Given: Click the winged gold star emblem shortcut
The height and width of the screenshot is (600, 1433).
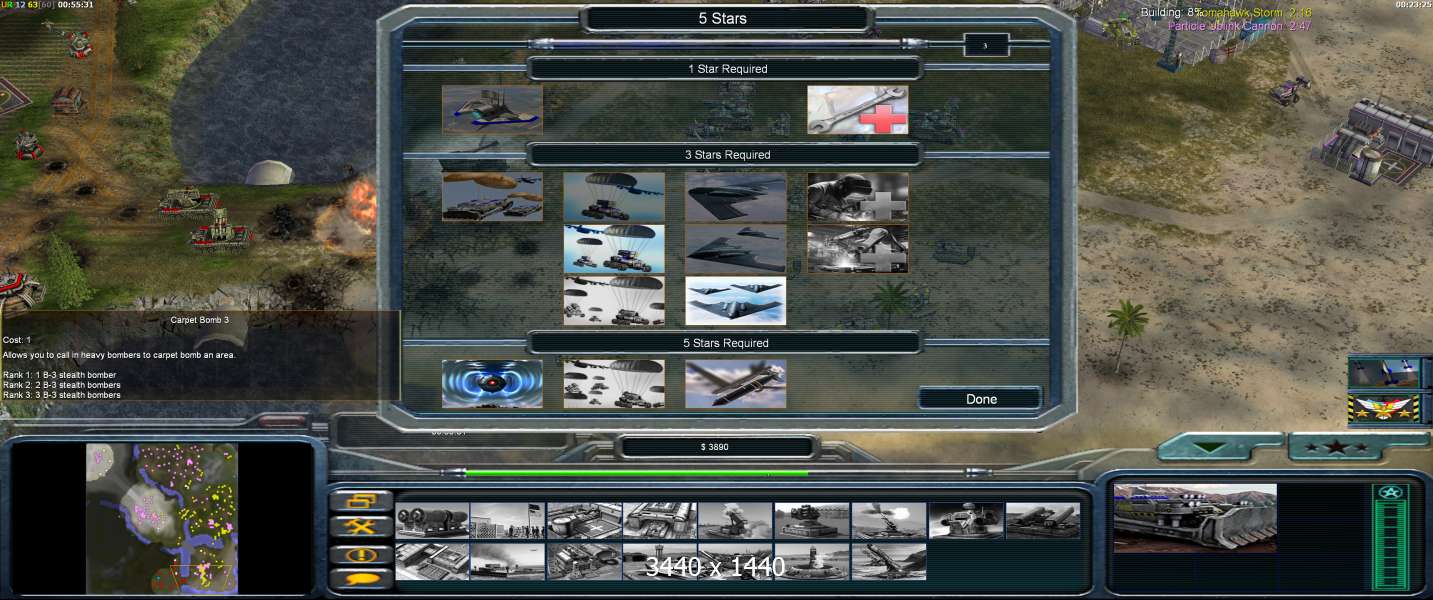Looking at the screenshot, I should [x=1384, y=409].
